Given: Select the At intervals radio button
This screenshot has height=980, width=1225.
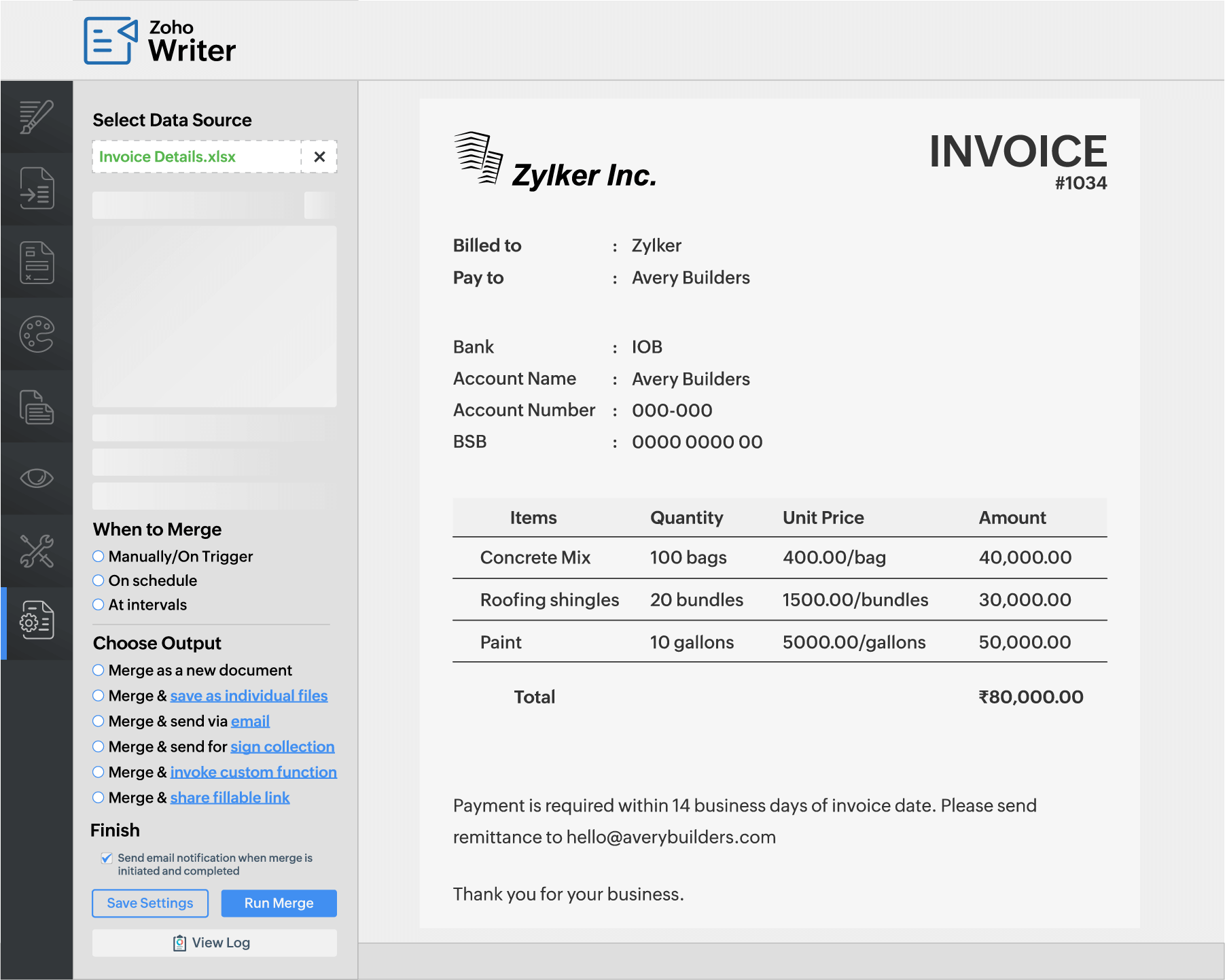Looking at the screenshot, I should [x=99, y=605].
